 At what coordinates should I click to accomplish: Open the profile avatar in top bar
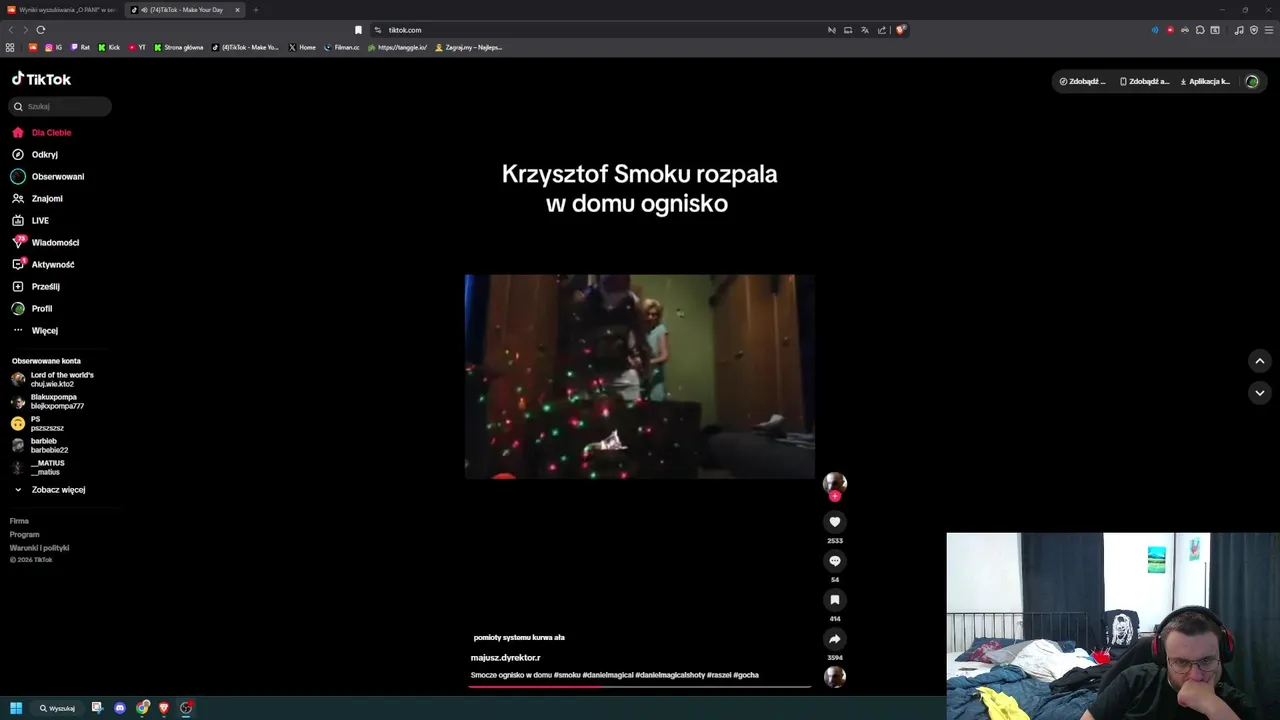pyautogui.click(x=1251, y=81)
